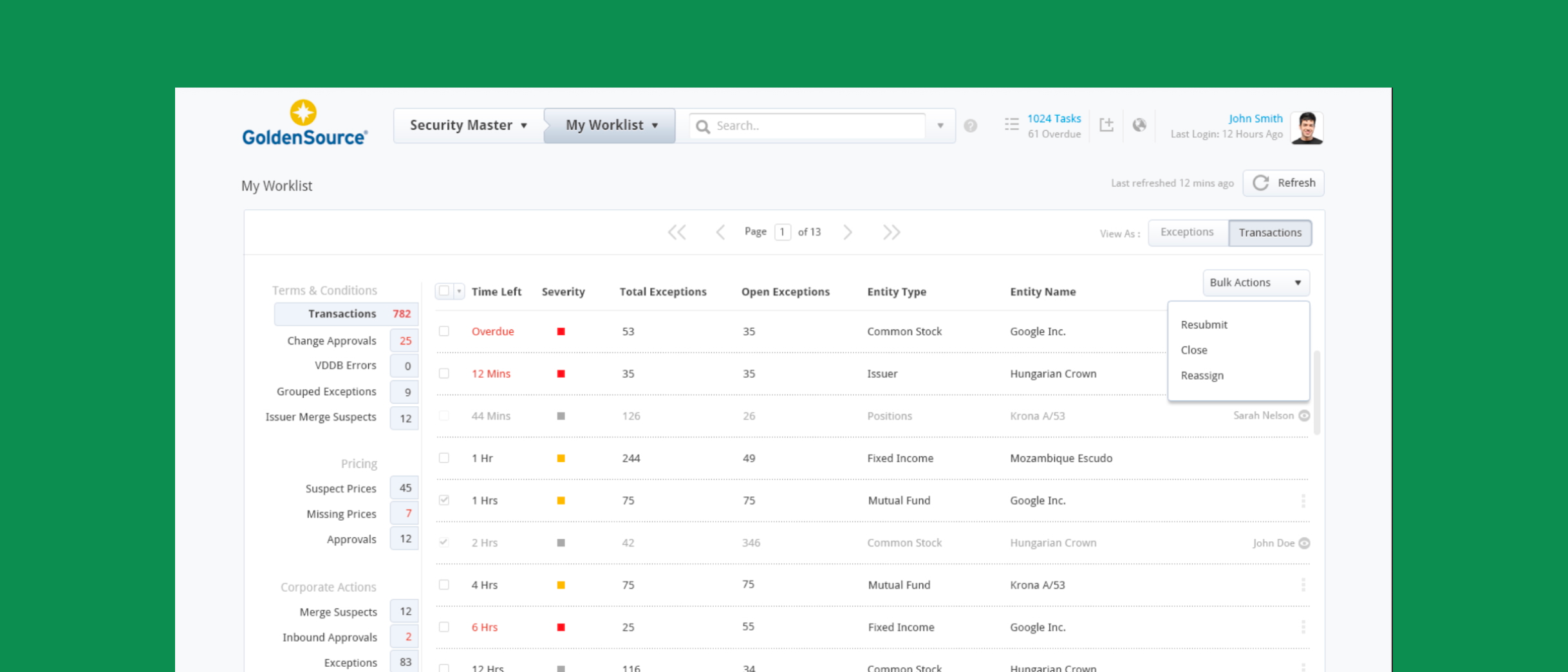Switch to the Exceptions view tab
Screen dimensions: 1568x672
[1187, 232]
